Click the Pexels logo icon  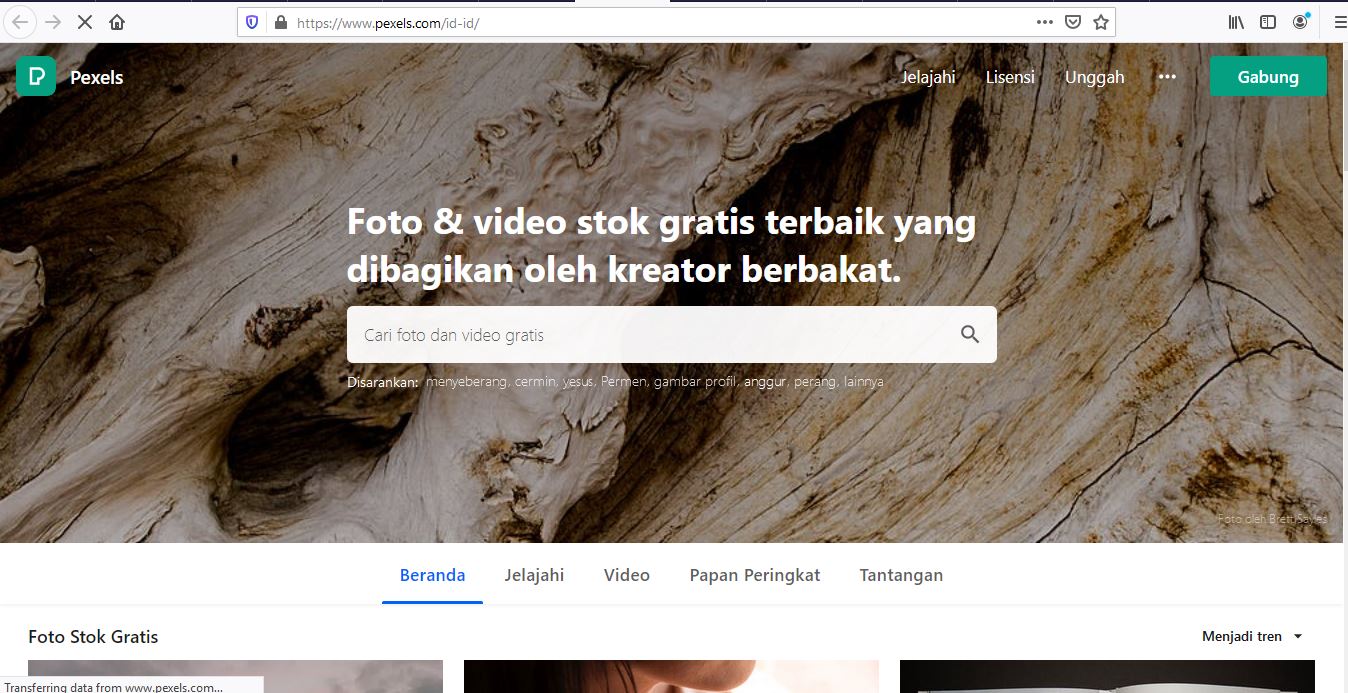(x=36, y=76)
